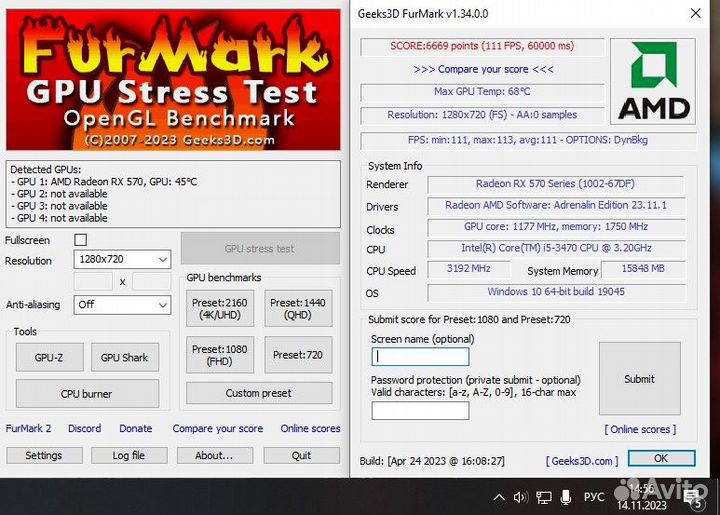Image resolution: width=720 pixels, height=515 pixels.
Task: Click the custom width field left of x
Action: tap(93, 281)
